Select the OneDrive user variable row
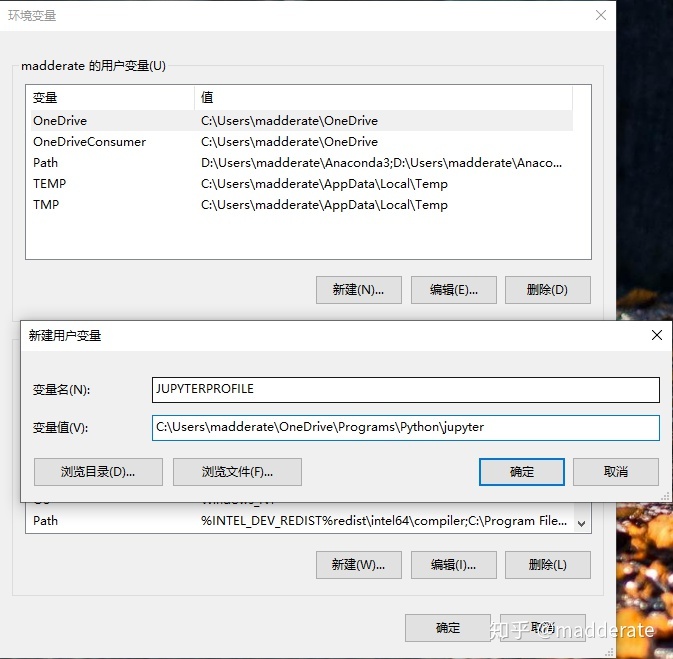Viewport: 673px width, 659px height. [x=303, y=121]
